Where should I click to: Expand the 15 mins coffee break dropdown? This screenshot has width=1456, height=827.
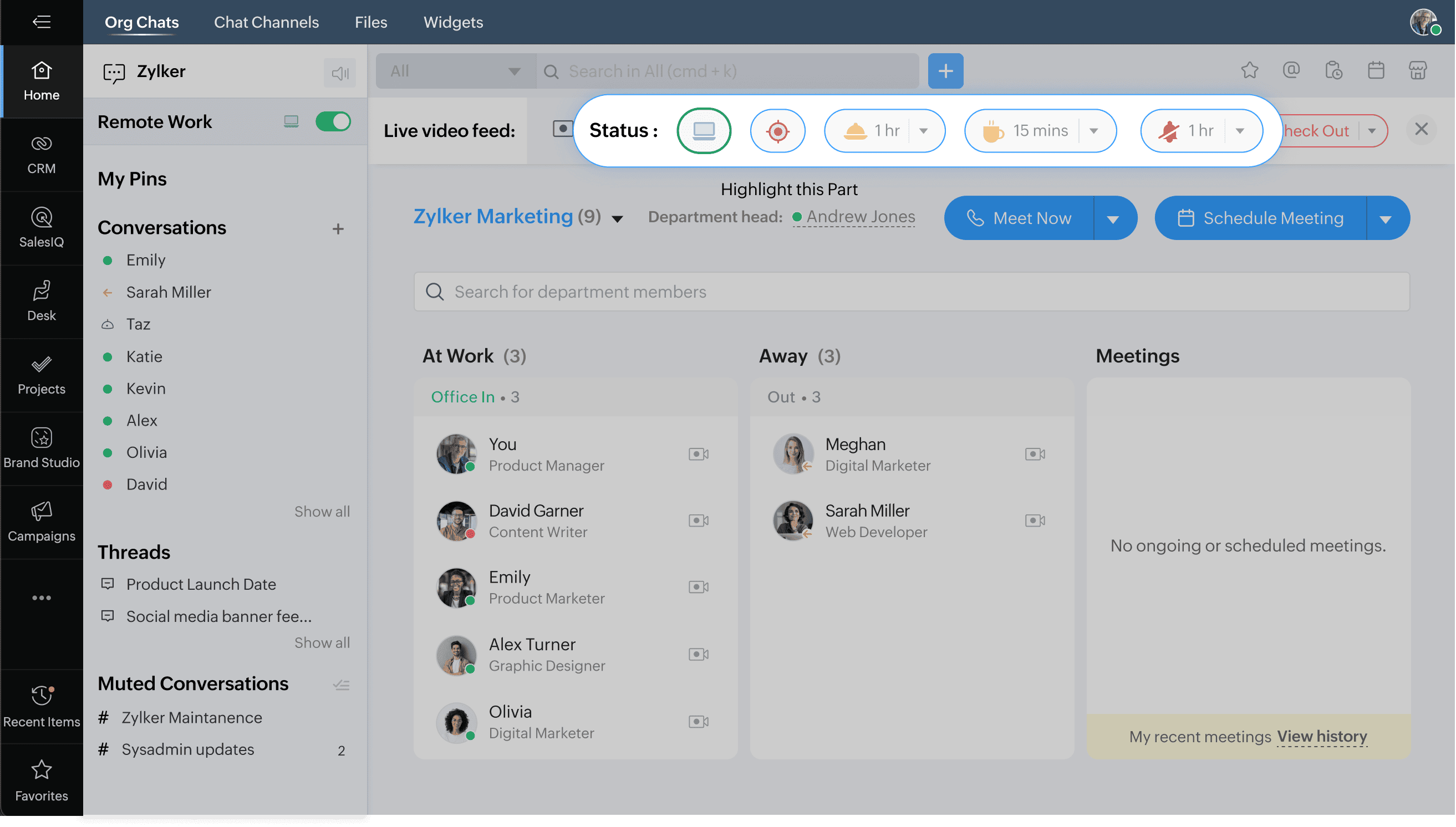click(1093, 131)
